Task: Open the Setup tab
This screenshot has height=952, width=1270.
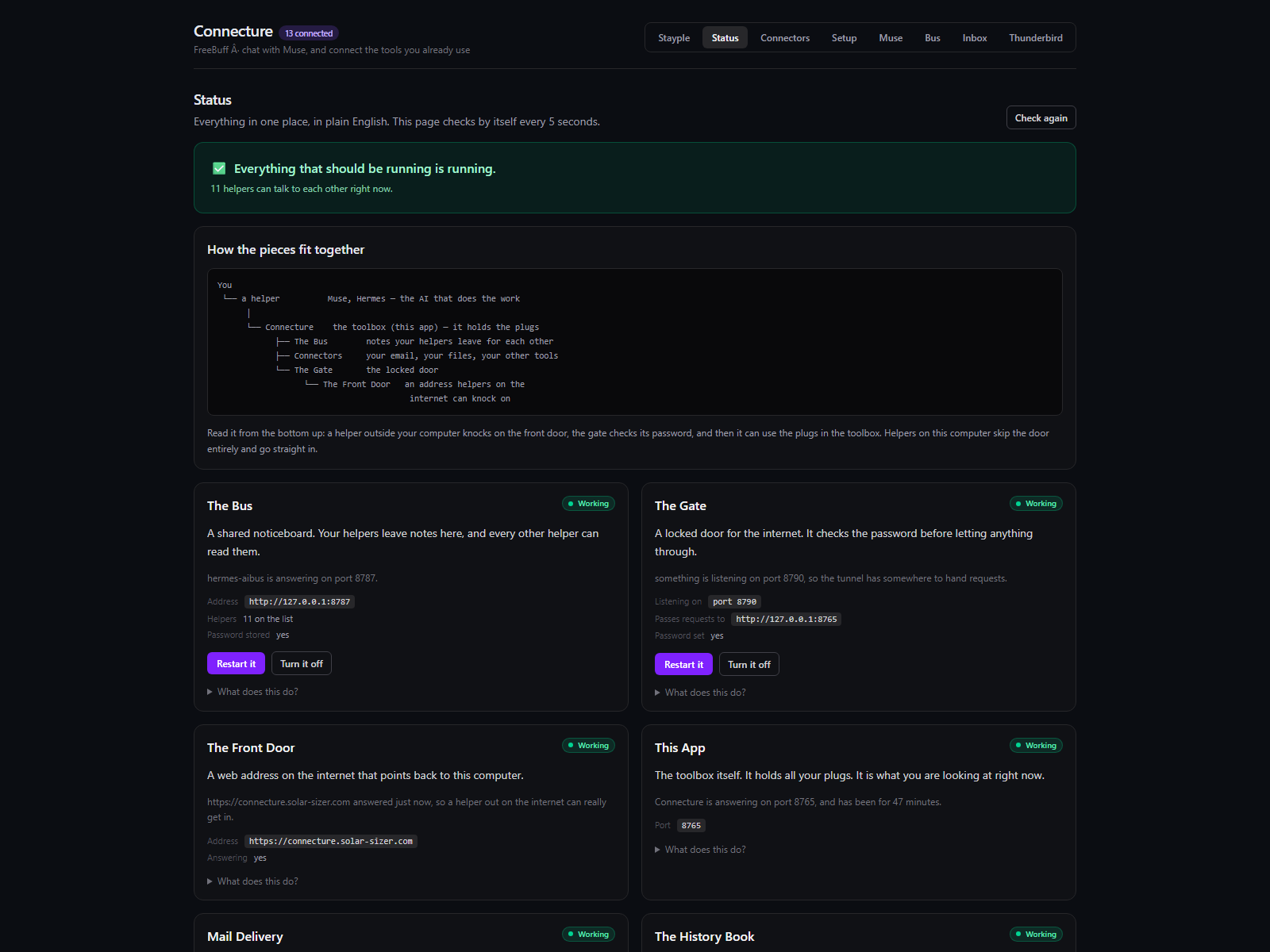Action: (844, 38)
